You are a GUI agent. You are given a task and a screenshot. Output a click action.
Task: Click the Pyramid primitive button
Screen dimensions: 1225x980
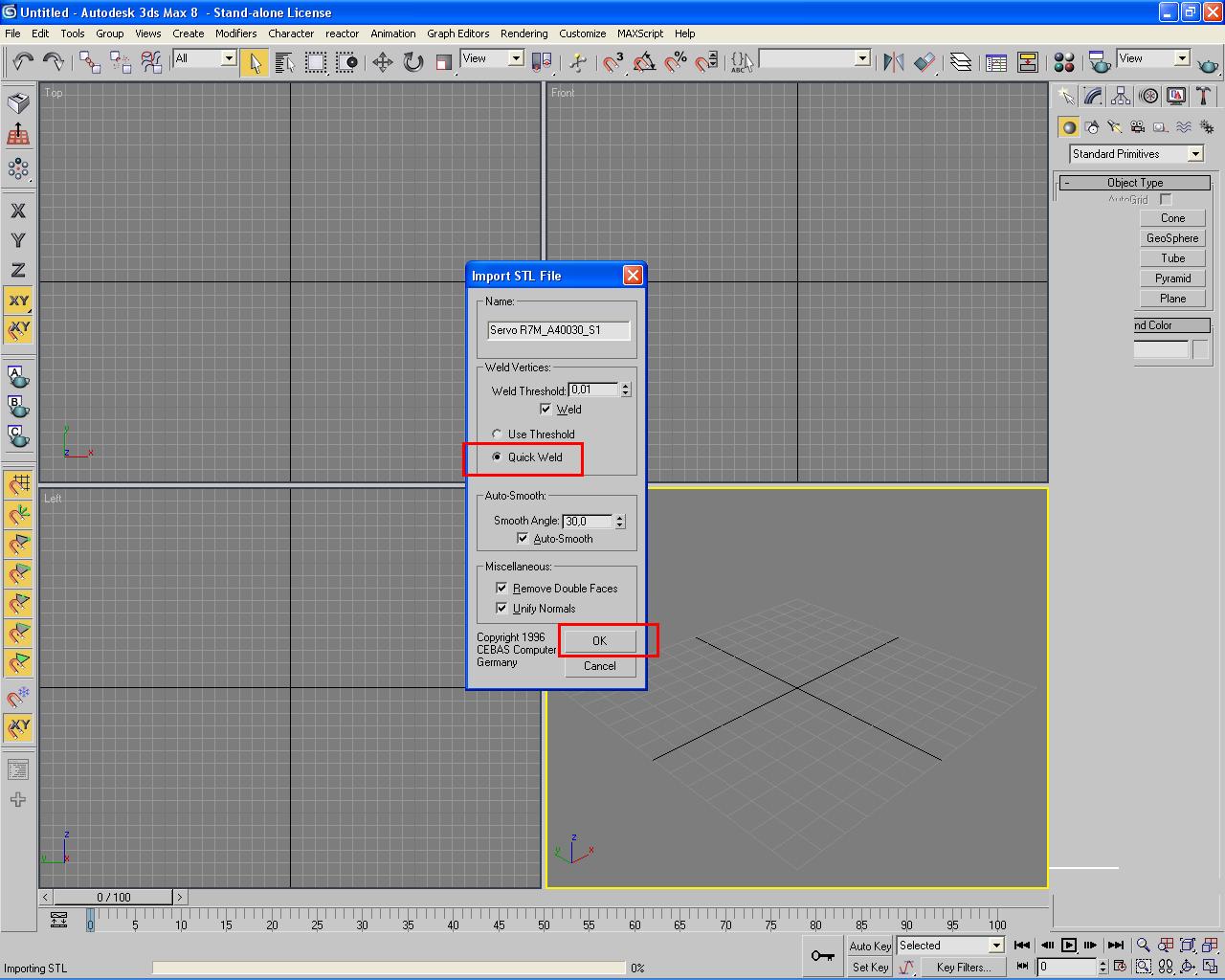pos(1172,278)
